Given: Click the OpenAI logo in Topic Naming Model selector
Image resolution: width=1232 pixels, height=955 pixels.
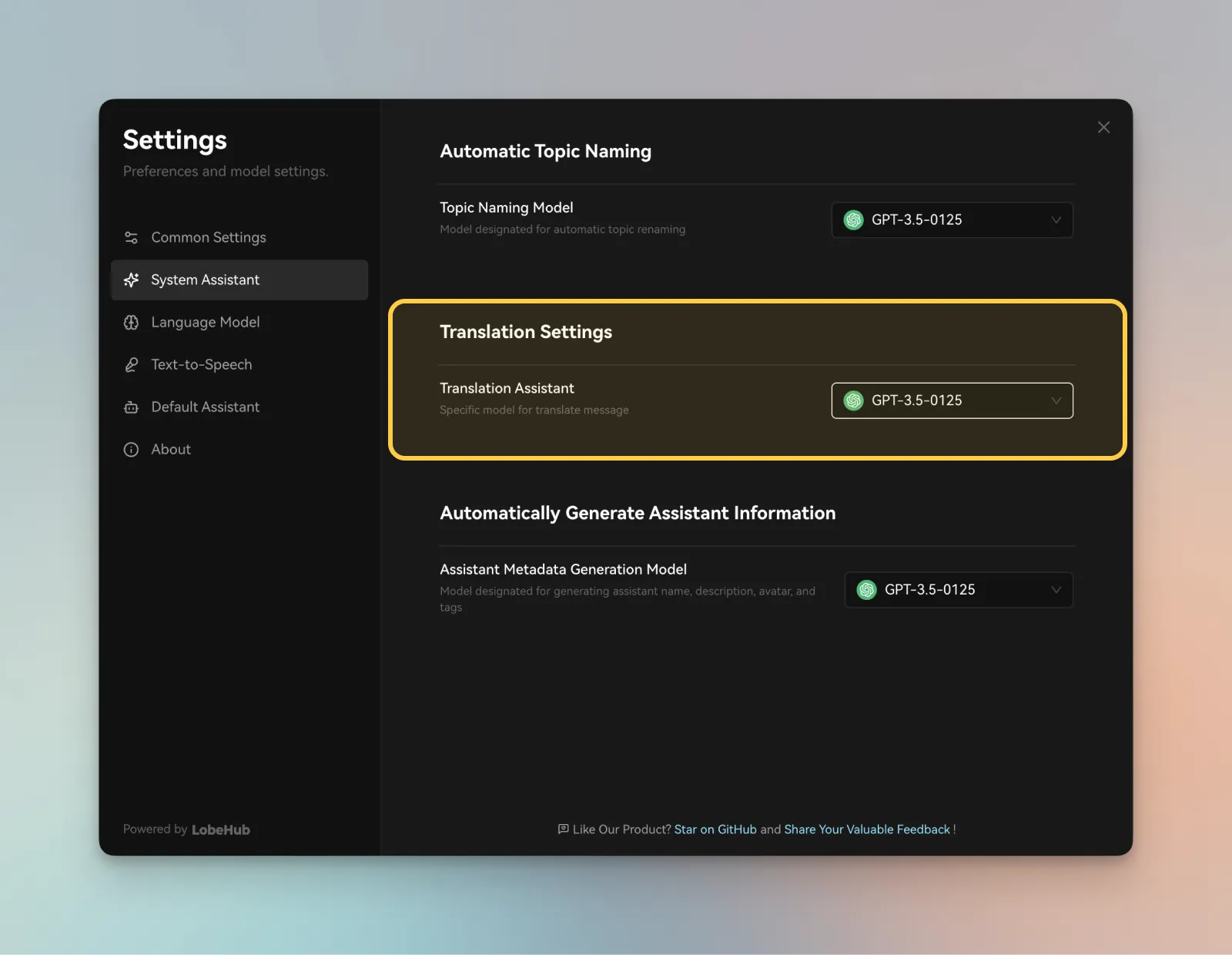Looking at the screenshot, I should [x=853, y=219].
